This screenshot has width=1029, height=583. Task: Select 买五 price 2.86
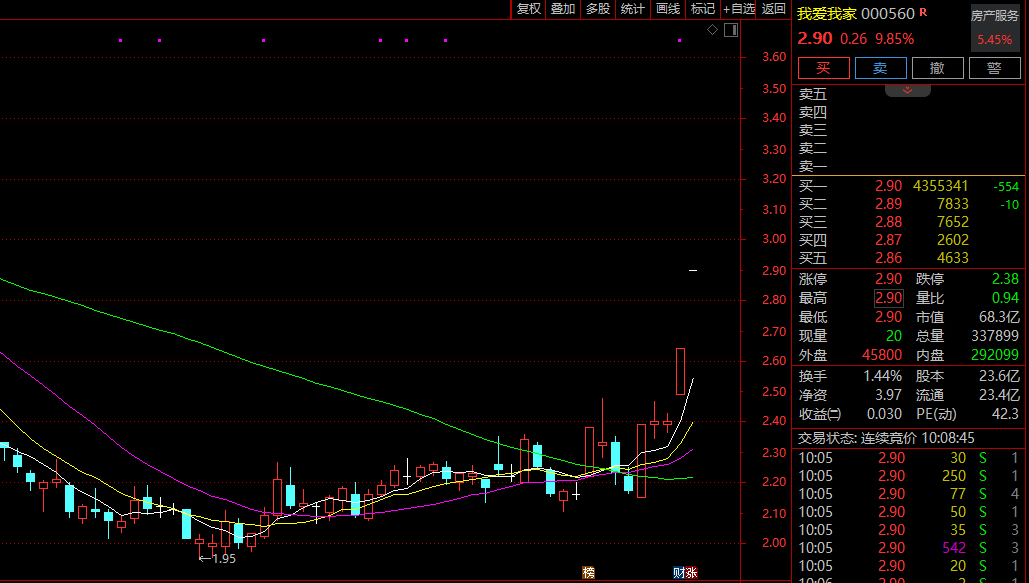click(x=889, y=258)
